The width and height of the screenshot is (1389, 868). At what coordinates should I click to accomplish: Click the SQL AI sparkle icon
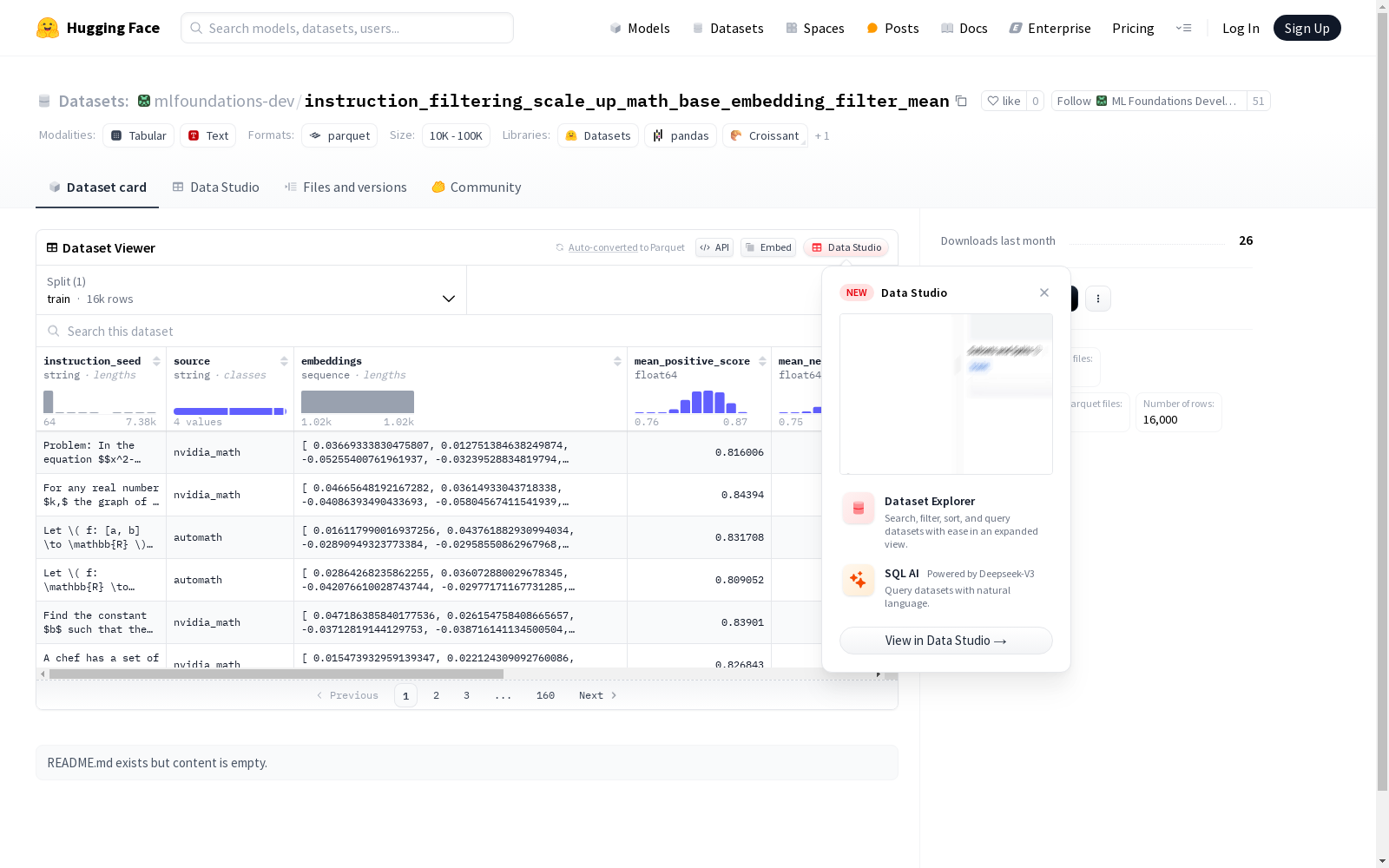tap(859, 581)
